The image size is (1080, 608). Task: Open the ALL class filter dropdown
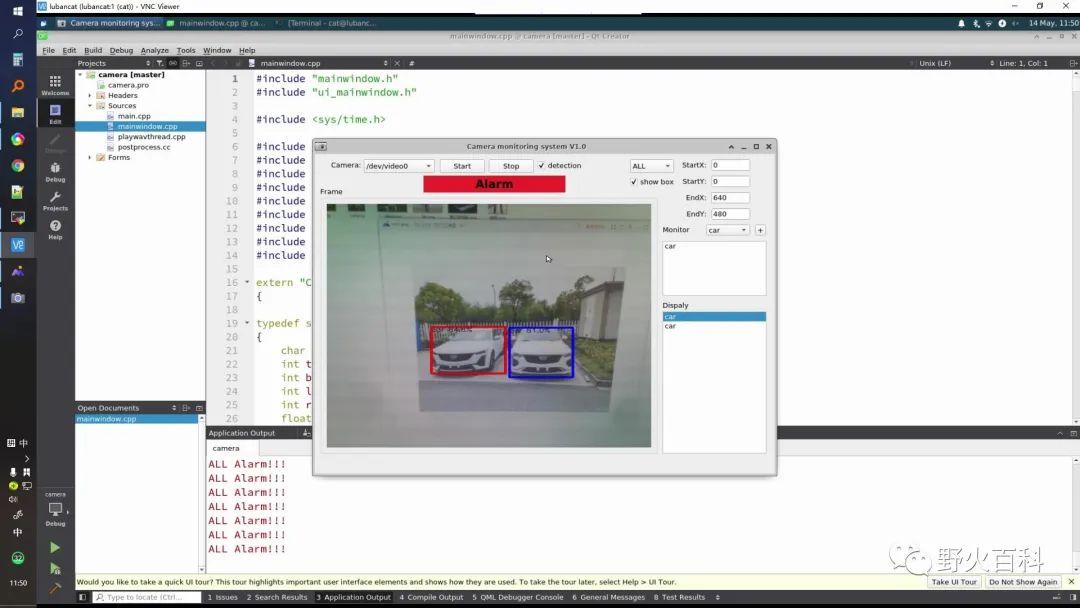point(651,166)
